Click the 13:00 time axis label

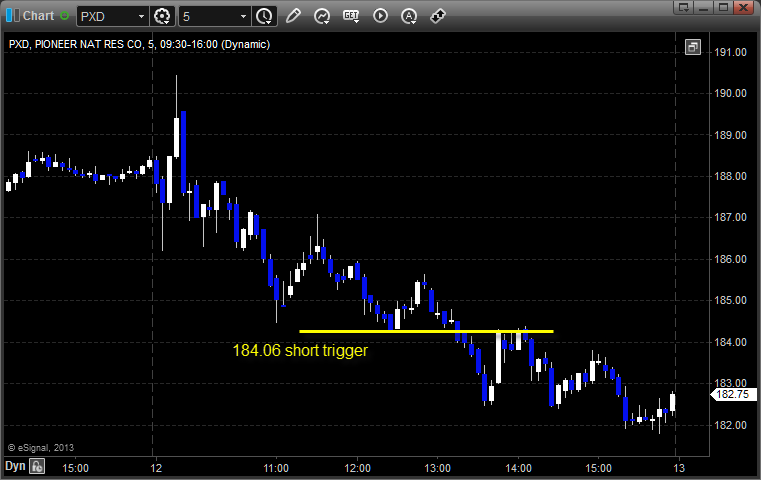[x=437, y=468]
